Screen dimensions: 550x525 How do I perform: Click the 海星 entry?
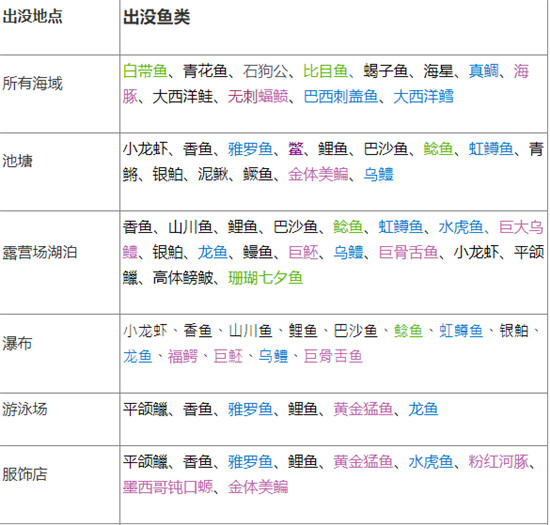click(438, 71)
